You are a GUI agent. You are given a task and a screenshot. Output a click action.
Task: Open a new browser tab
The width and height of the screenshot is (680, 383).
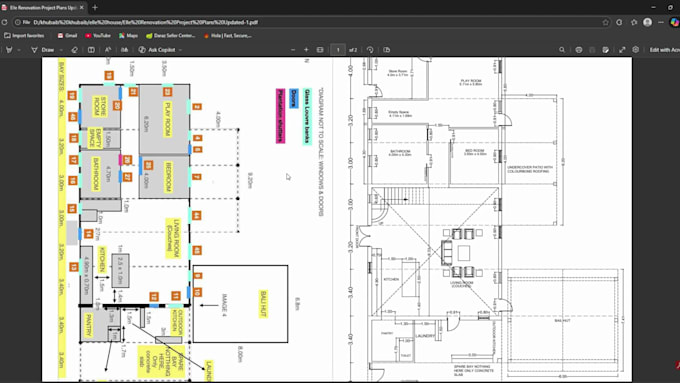pos(95,7)
